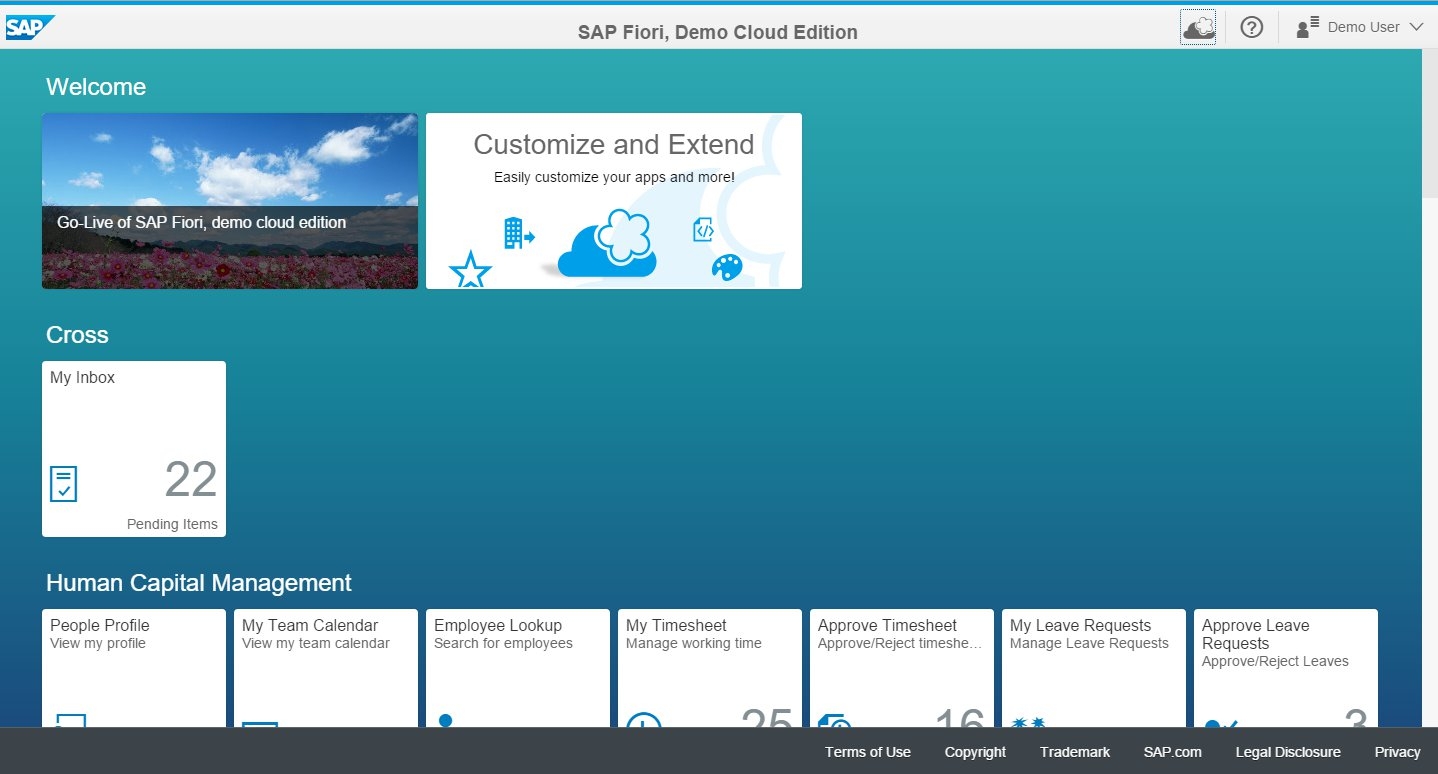The image size is (1438, 774).
Task: Click the Copyright footer link
Action: pyautogui.click(x=975, y=752)
